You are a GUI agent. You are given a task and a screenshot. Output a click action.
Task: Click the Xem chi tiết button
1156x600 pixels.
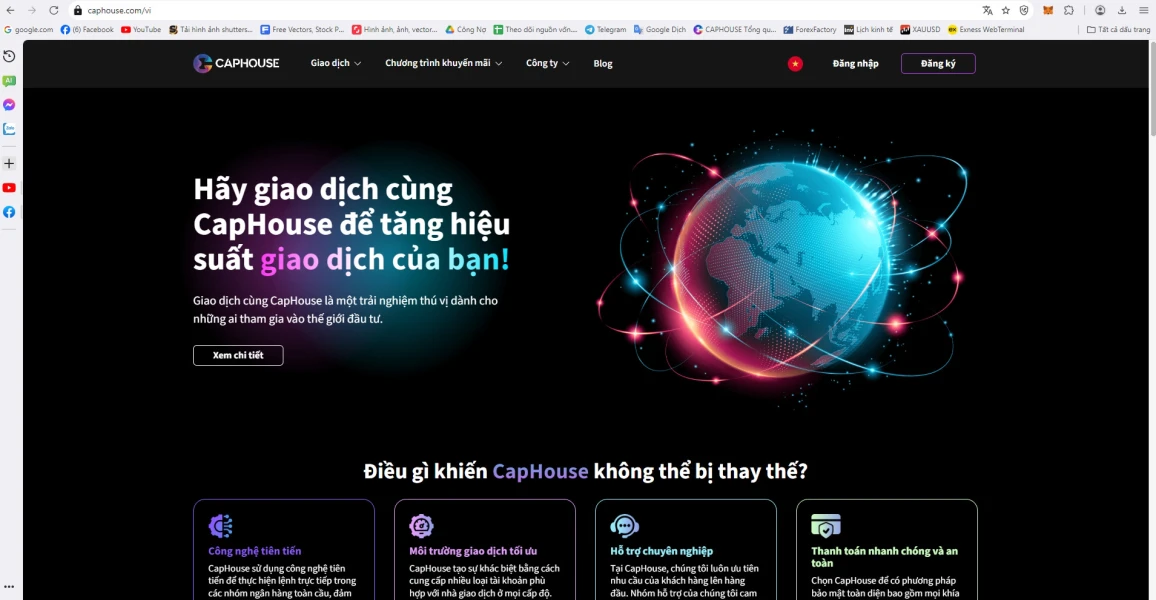point(238,355)
